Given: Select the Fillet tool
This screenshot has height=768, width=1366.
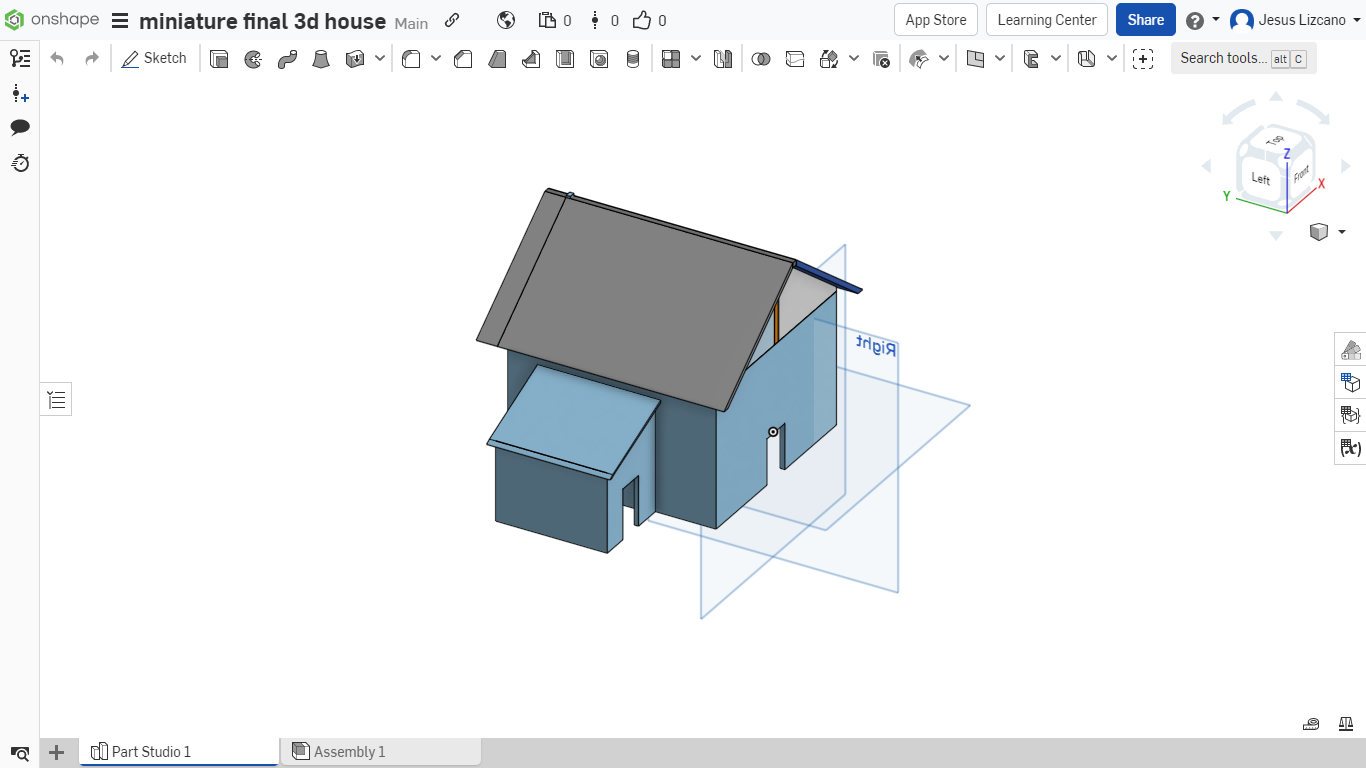Looking at the screenshot, I should coord(411,59).
